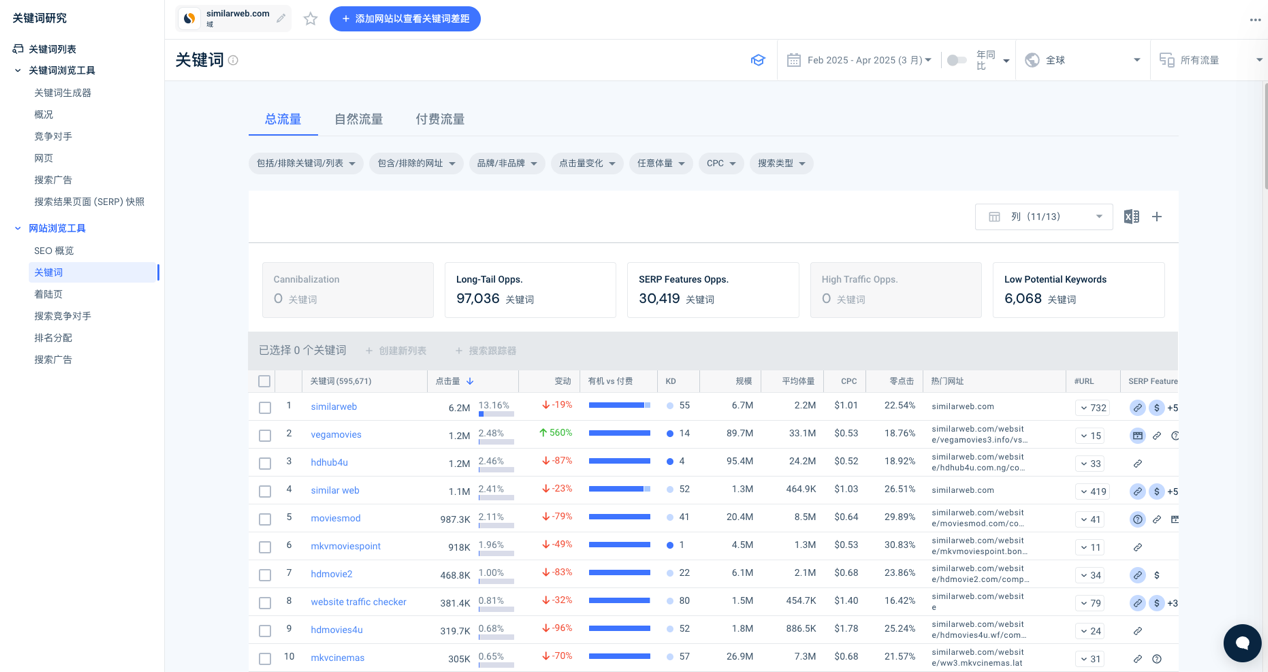Screen dimensions: 1268x672
Task: Click the 添加网站以查看关键词差距 button
Action: [405, 19]
